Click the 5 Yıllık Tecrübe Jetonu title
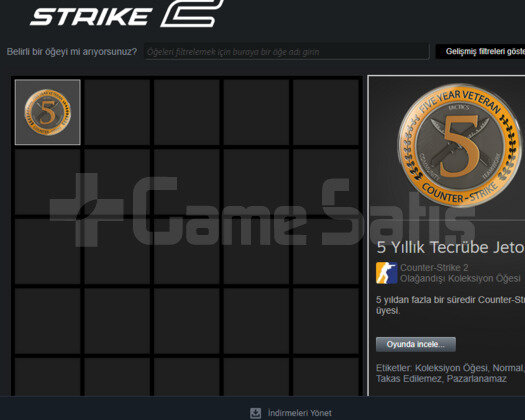 [x=451, y=248]
